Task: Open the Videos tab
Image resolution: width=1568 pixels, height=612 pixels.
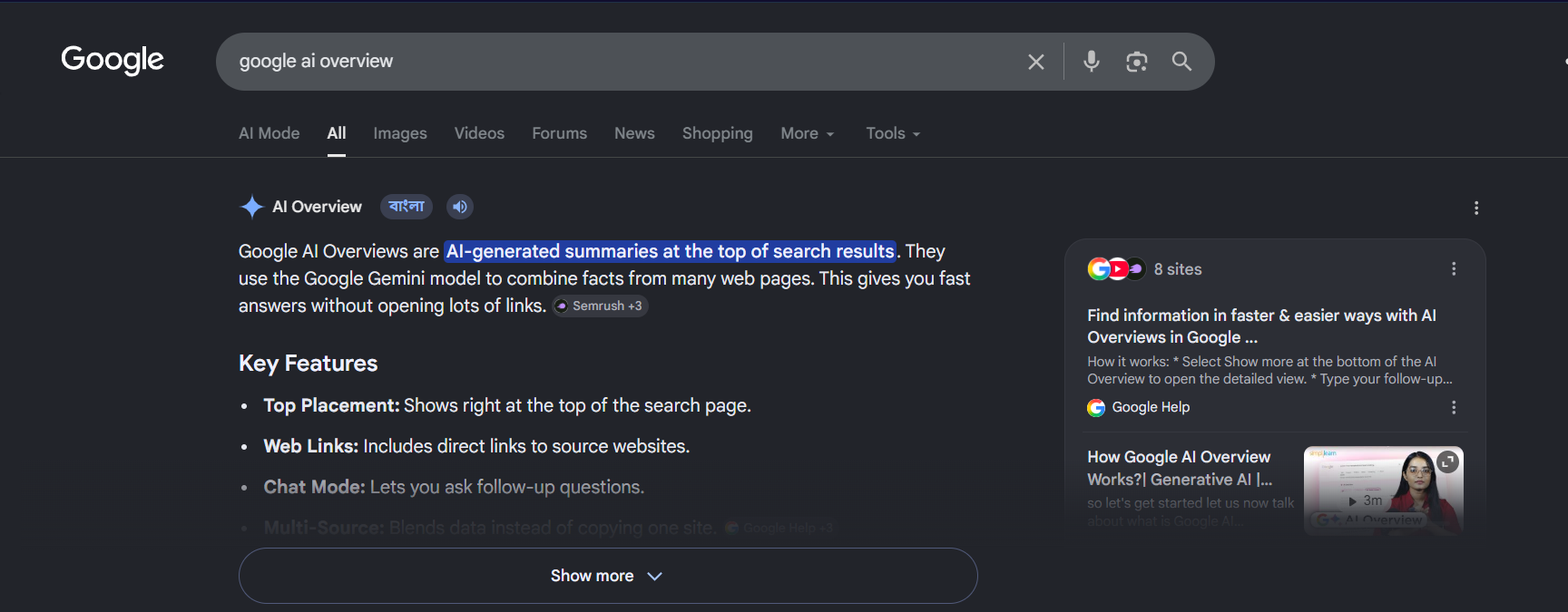Action: (479, 133)
